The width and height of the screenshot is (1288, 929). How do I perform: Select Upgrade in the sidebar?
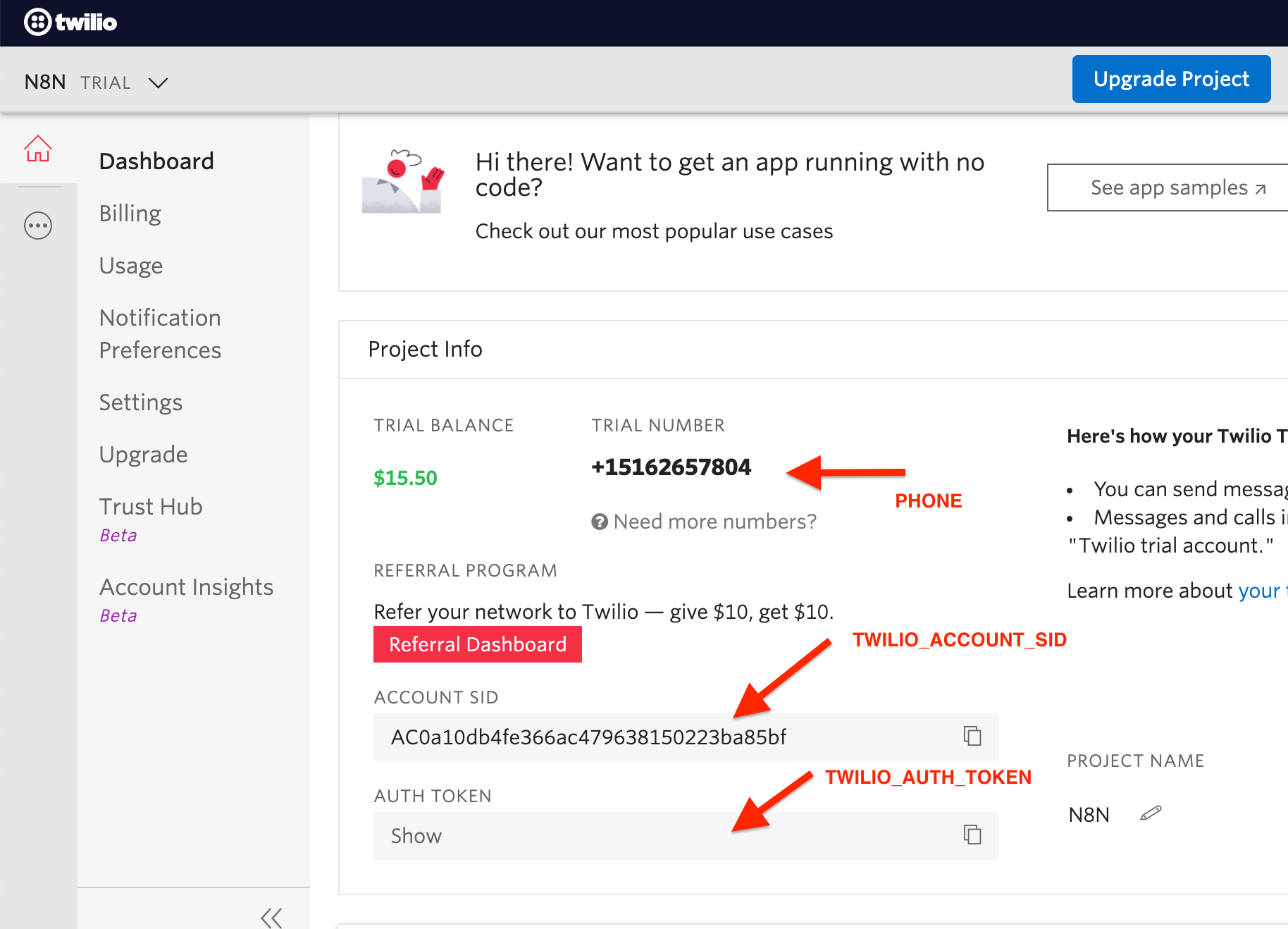point(144,455)
